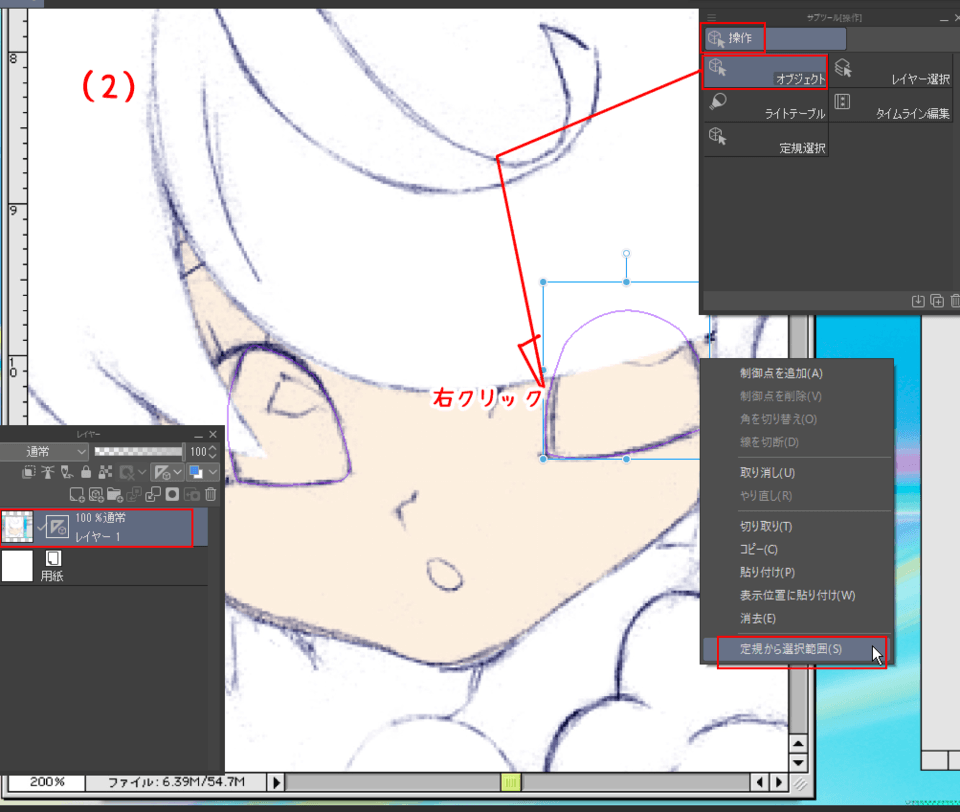Create a new raster layer in the layer palette
960x812 pixels.
tap(77, 494)
